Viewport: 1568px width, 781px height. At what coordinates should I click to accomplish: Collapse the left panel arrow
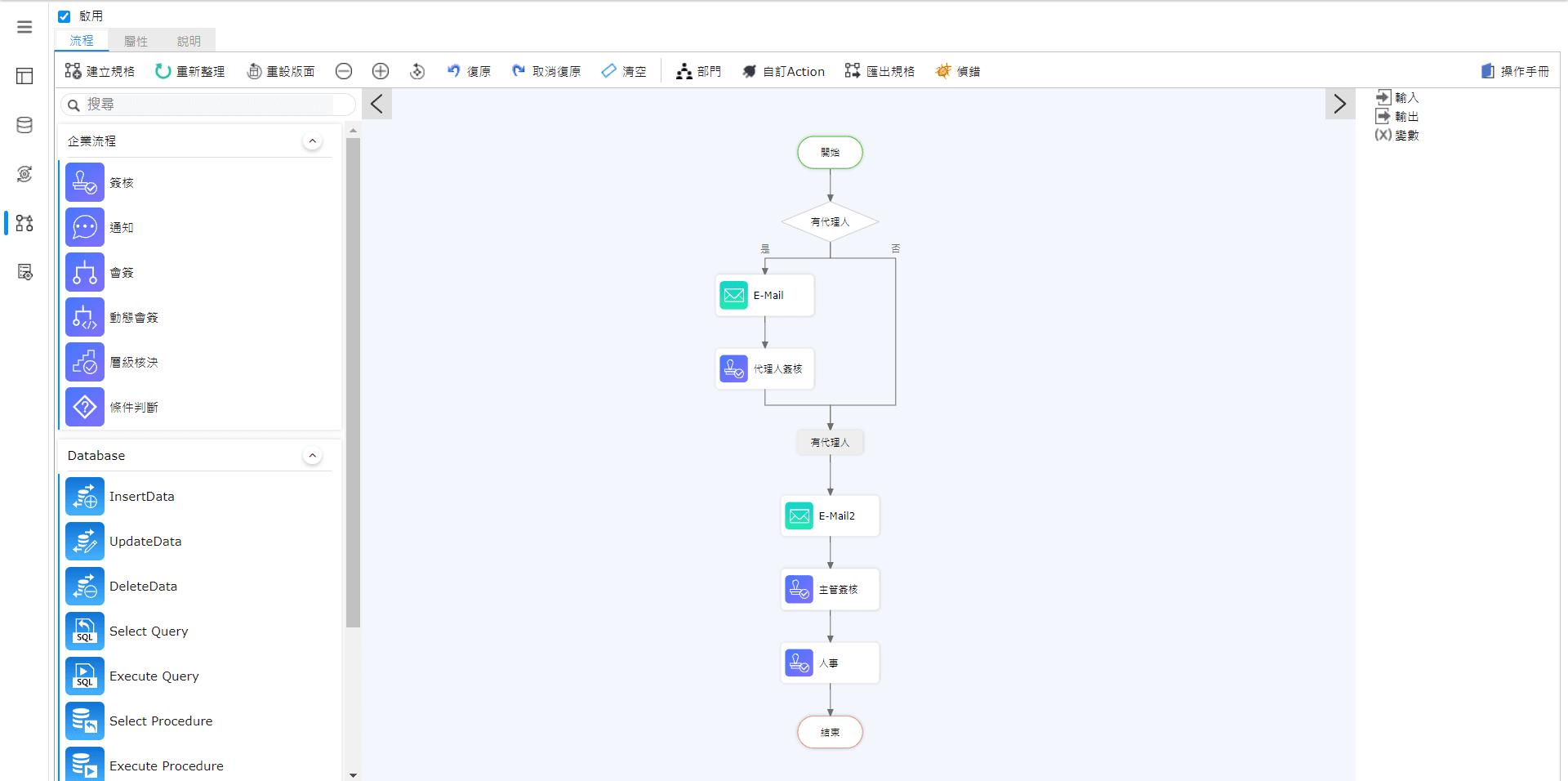click(x=376, y=104)
